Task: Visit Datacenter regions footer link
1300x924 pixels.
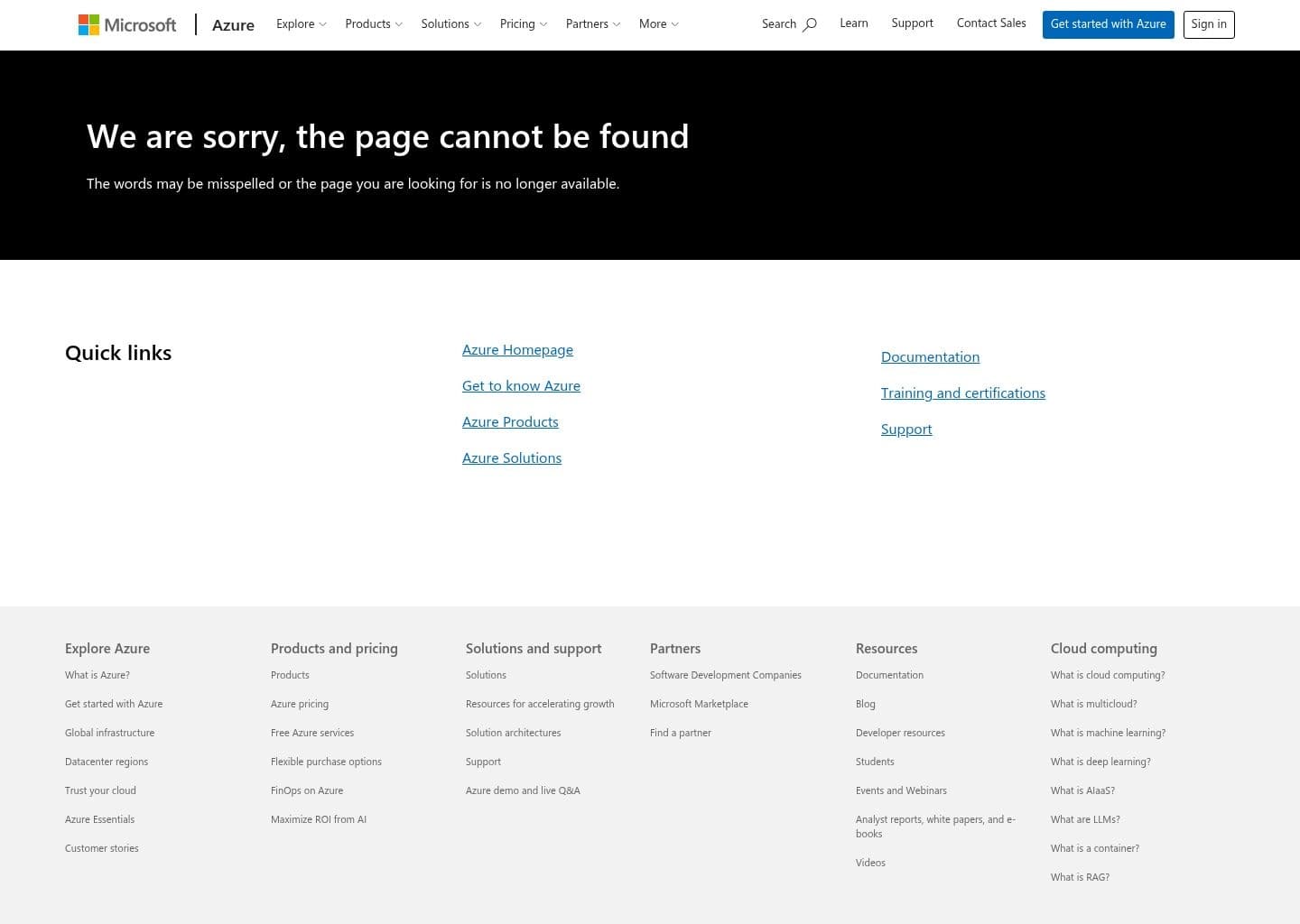Action: (x=107, y=762)
